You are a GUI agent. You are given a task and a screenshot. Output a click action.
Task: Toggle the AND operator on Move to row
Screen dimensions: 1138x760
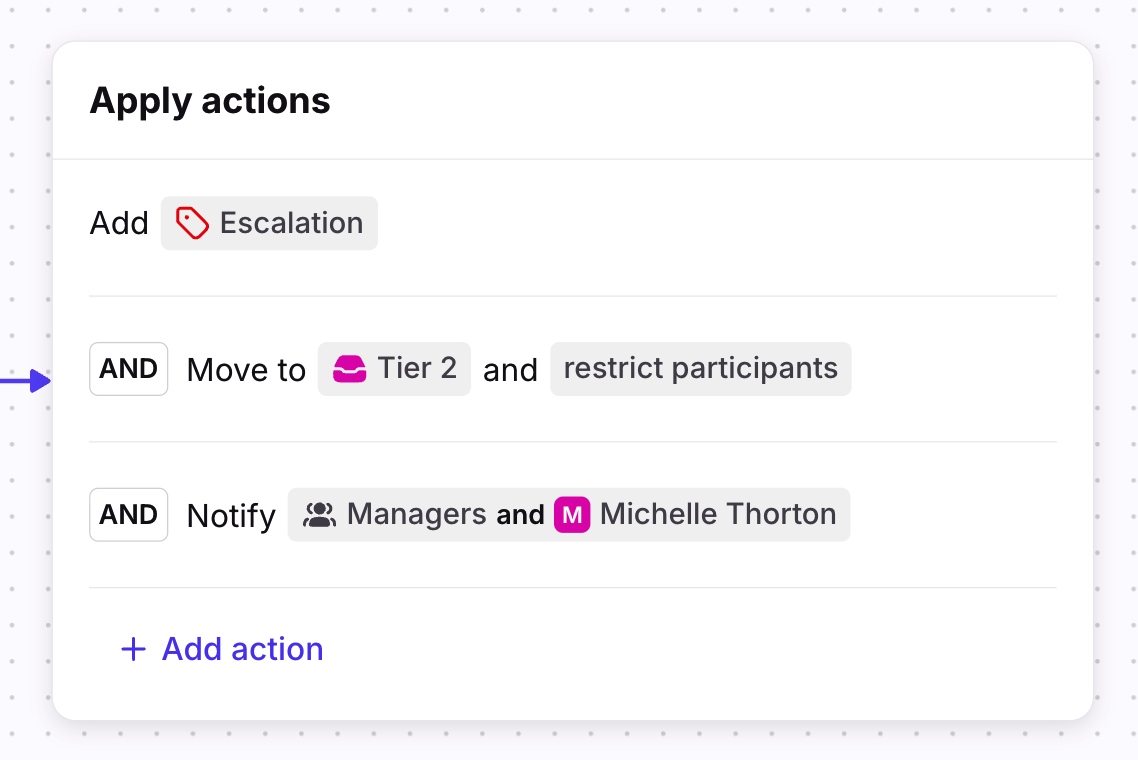click(x=128, y=369)
